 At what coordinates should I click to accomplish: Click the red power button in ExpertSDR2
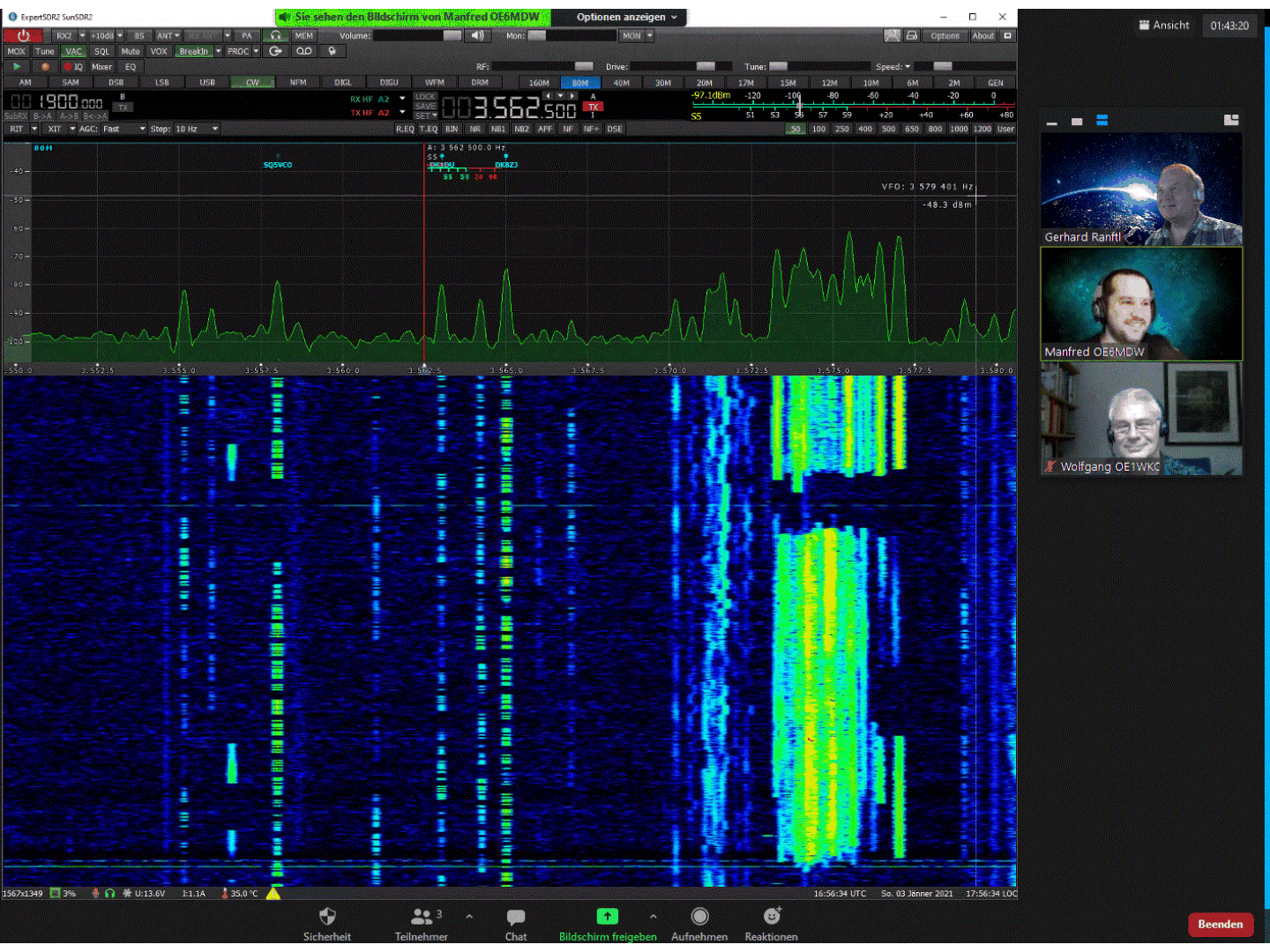[x=23, y=35]
